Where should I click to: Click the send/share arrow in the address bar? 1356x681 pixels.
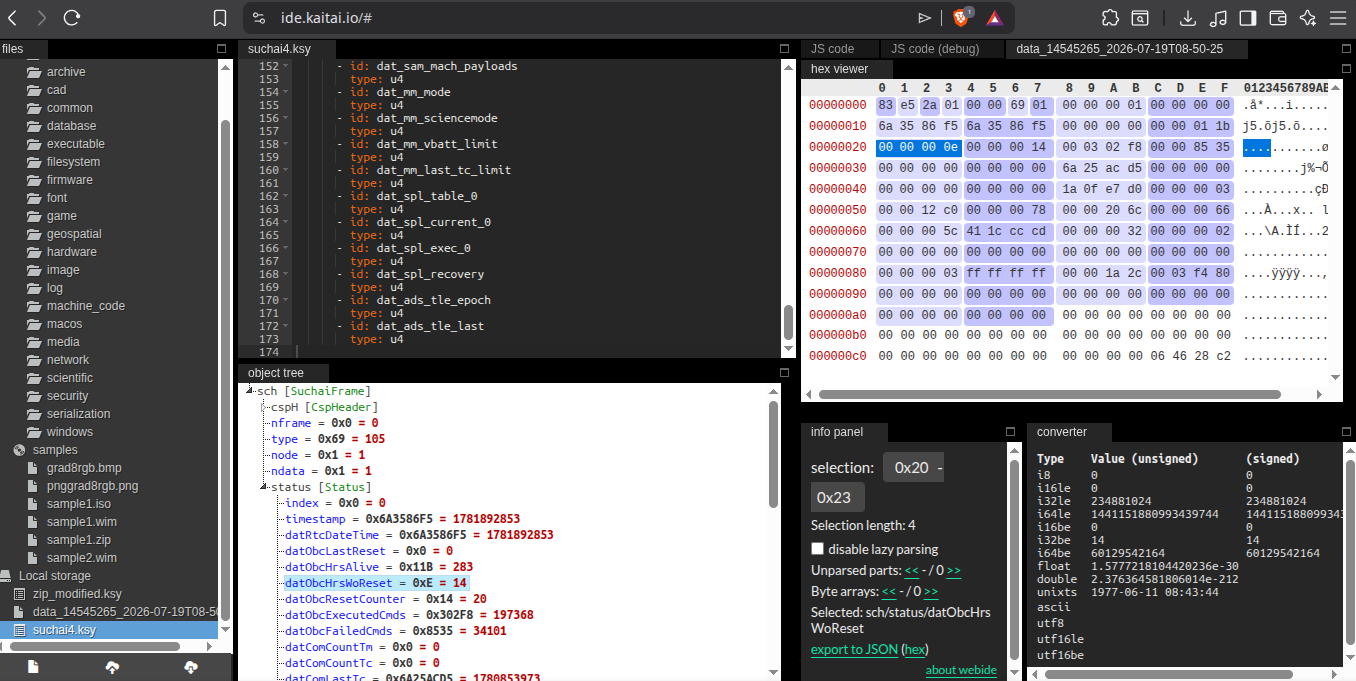[925, 18]
